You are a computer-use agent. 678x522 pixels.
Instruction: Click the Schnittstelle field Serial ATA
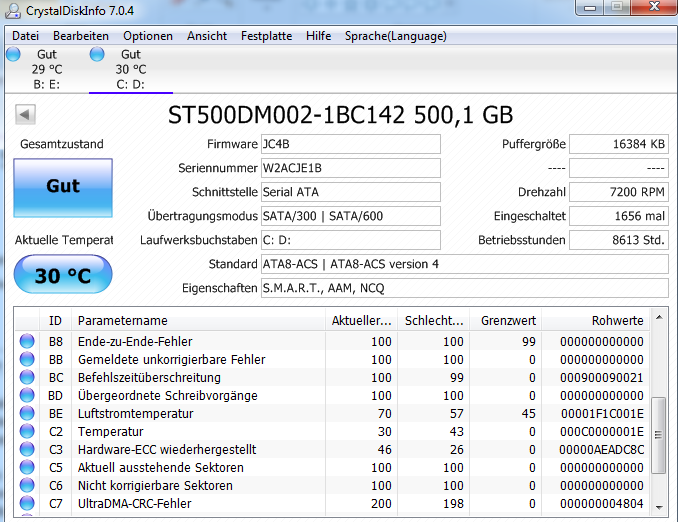tap(351, 192)
